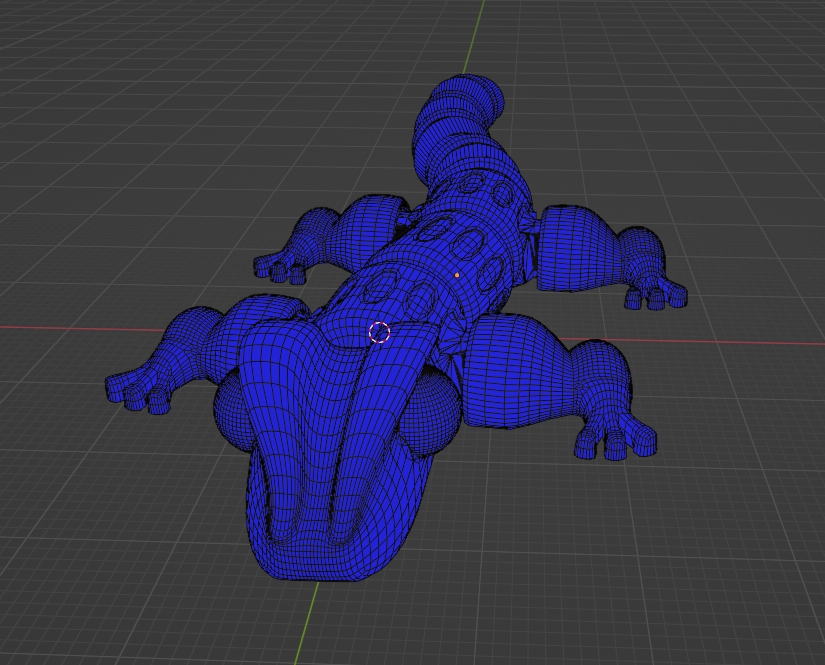Click the lizard's rear left hand
The width and height of the screenshot is (825, 665).
pos(280,267)
